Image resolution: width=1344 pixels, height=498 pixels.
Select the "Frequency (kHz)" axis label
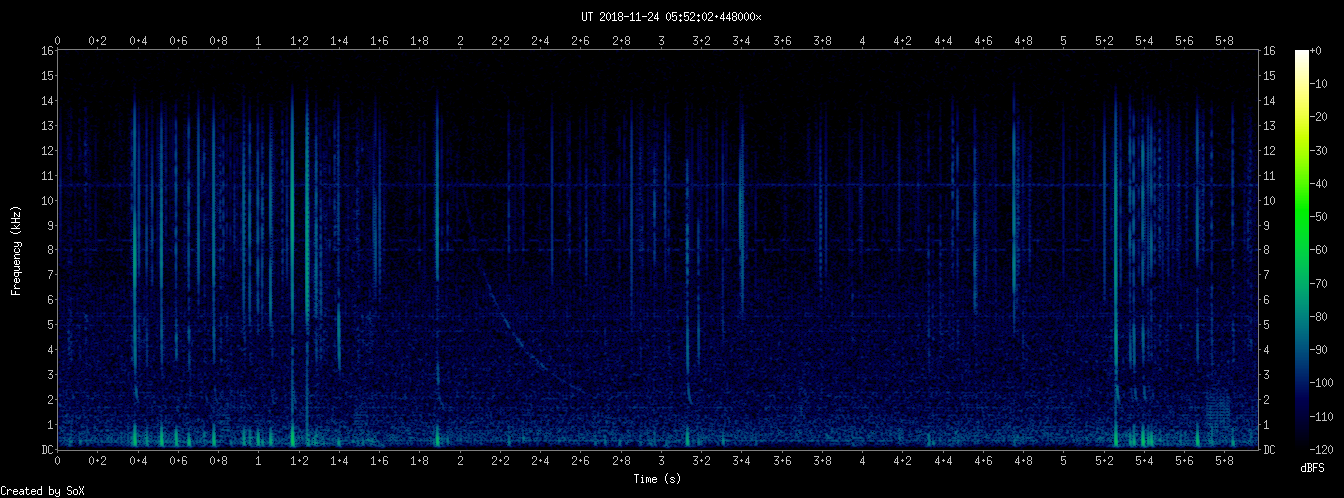(16, 250)
